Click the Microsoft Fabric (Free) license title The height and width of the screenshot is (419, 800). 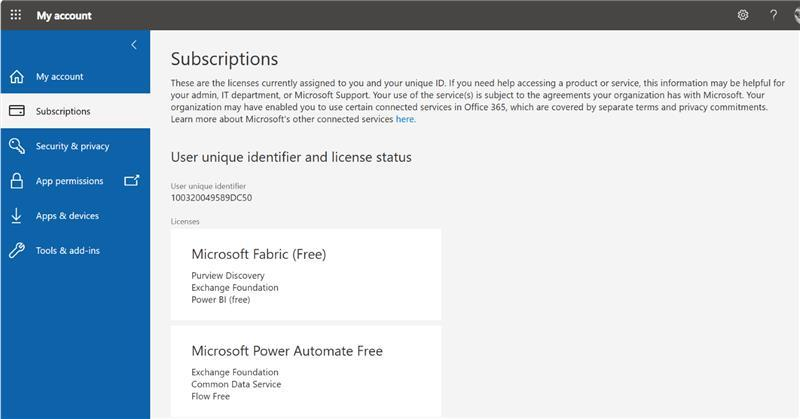coord(259,254)
